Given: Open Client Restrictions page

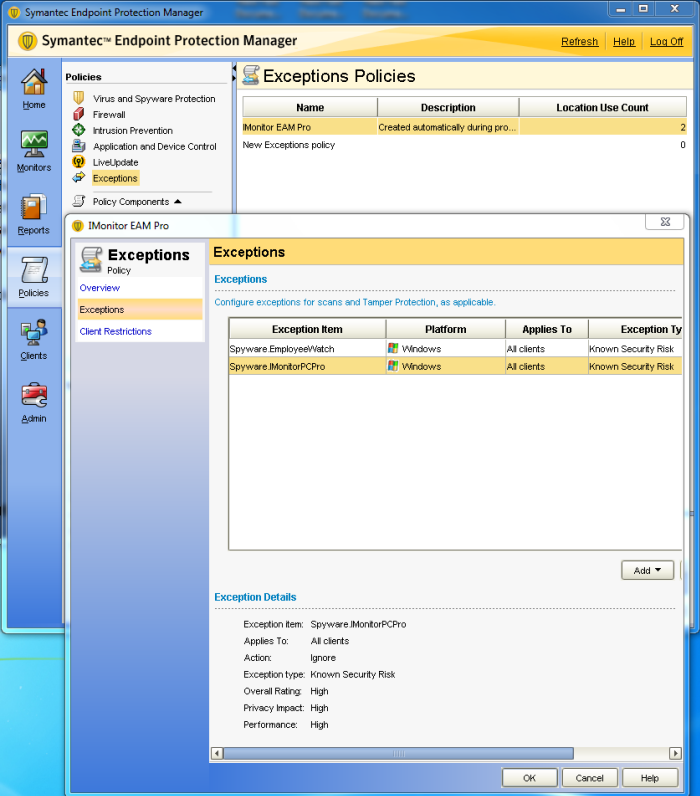Looking at the screenshot, I should tap(115, 331).
